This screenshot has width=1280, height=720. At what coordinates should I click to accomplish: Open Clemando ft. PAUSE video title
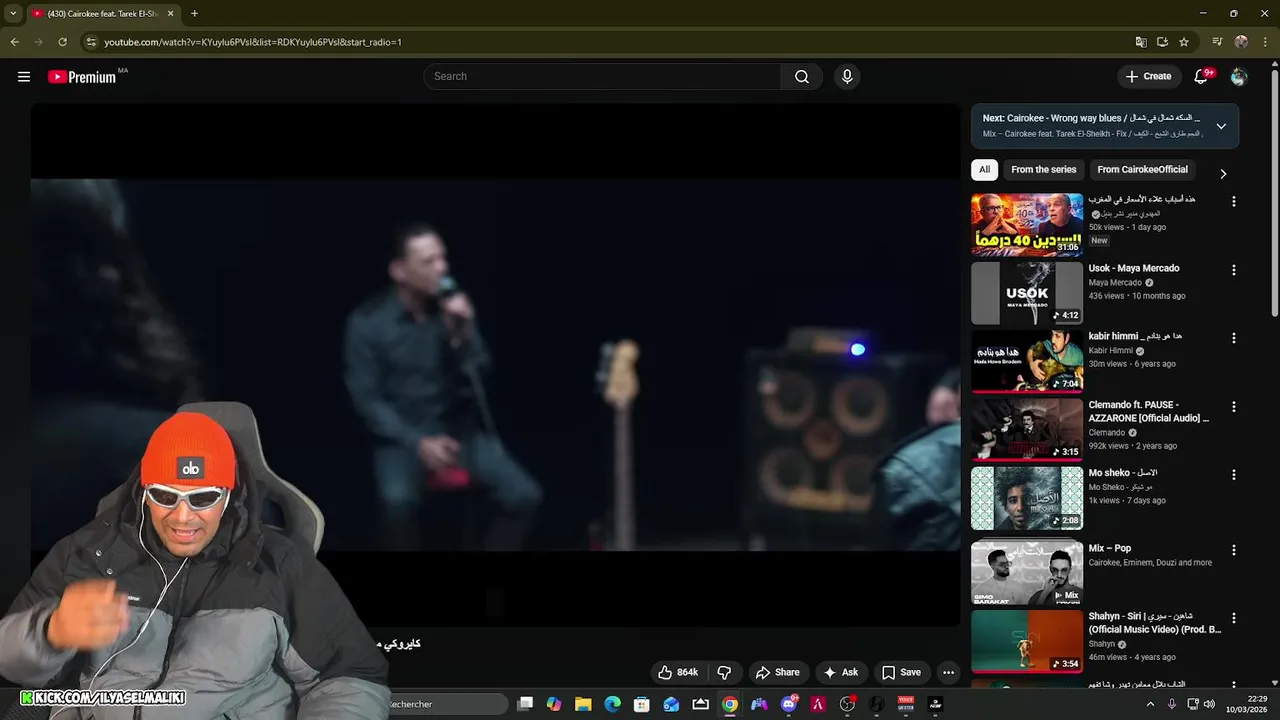(x=1149, y=411)
